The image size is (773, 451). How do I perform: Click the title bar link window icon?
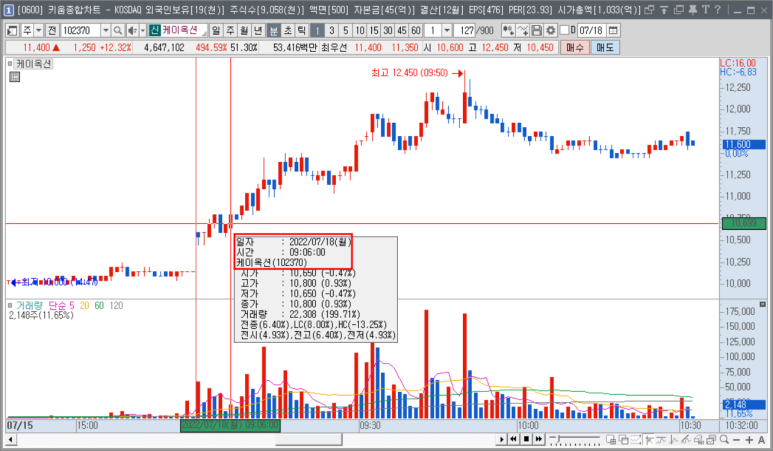click(649, 9)
